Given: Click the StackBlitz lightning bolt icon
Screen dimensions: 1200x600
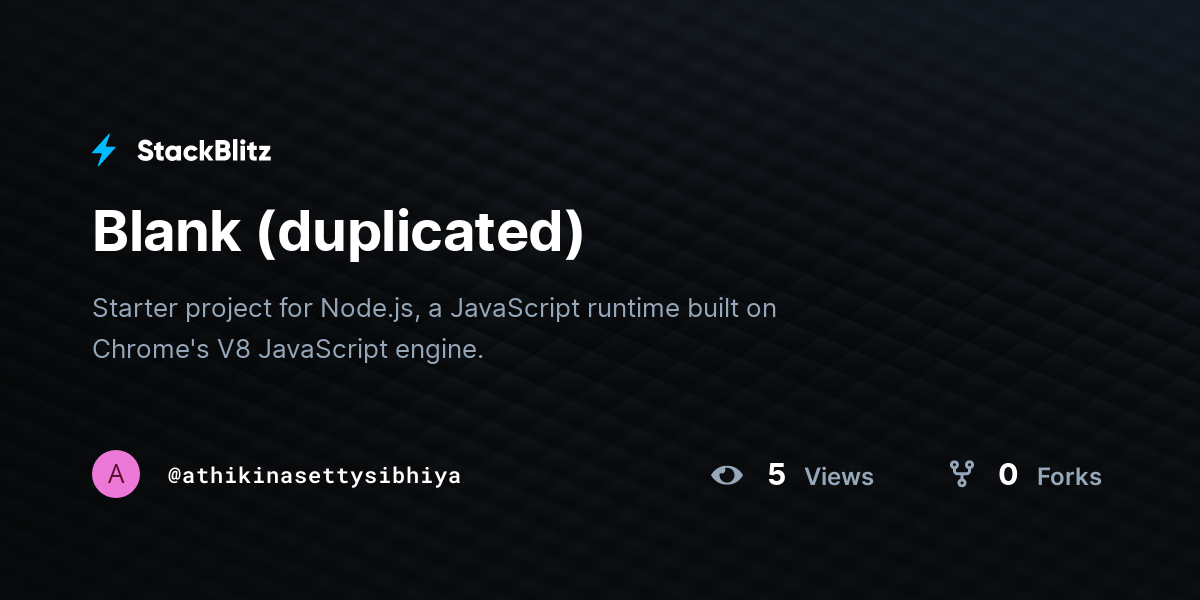Looking at the screenshot, I should [x=104, y=151].
